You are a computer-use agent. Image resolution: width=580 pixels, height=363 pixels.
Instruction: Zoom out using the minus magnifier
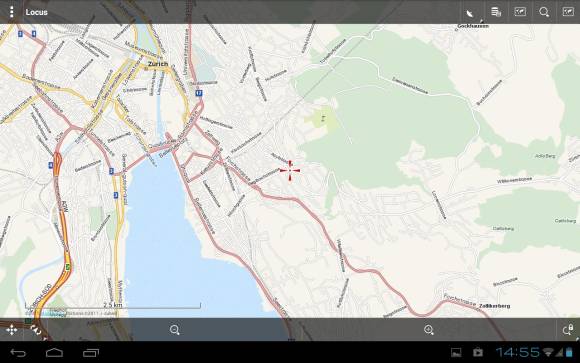pos(175,330)
